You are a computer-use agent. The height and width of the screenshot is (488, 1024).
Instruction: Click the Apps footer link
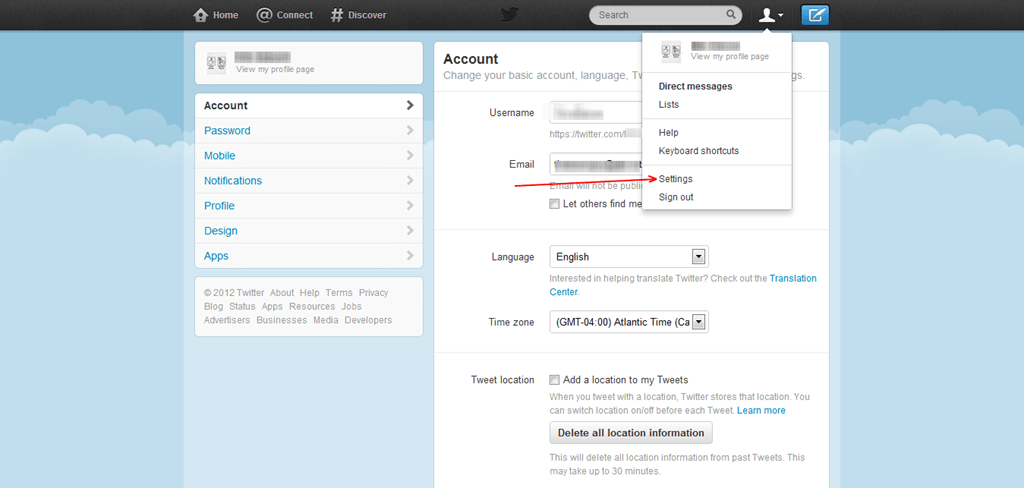pos(272,306)
